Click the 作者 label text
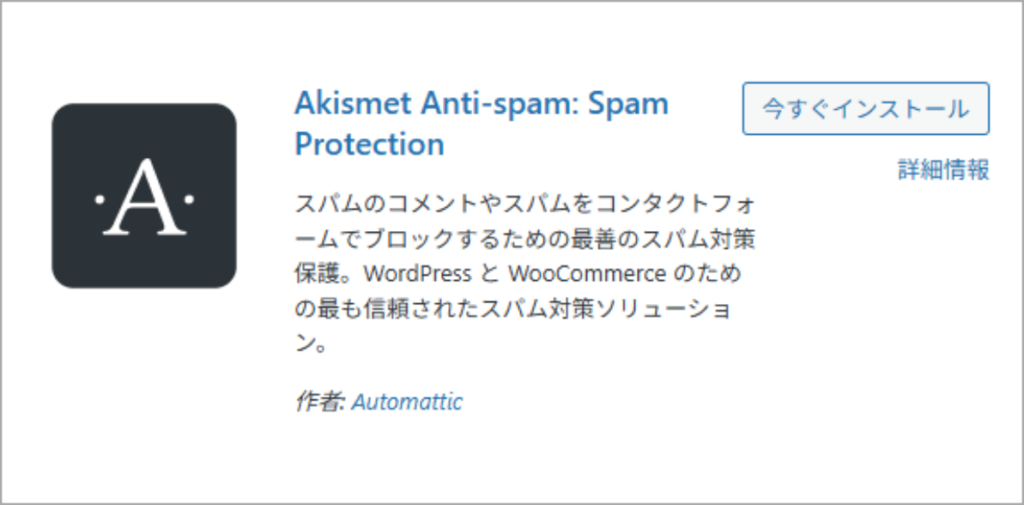This screenshot has height=505, width=1024. [x=319, y=402]
